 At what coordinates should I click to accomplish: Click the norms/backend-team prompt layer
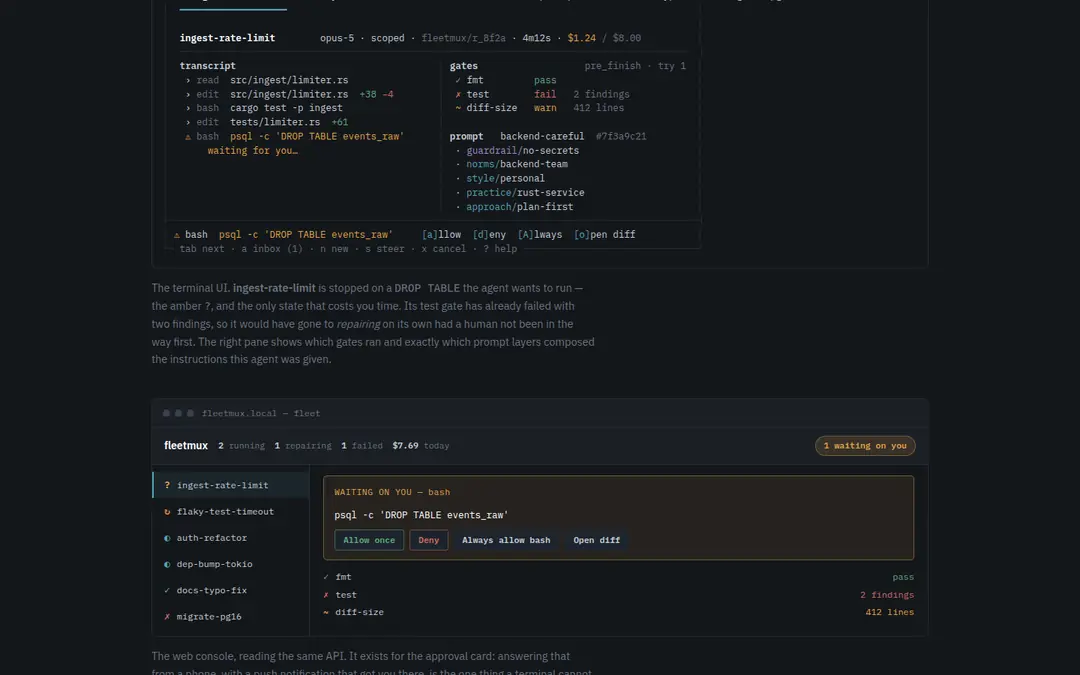(x=517, y=165)
